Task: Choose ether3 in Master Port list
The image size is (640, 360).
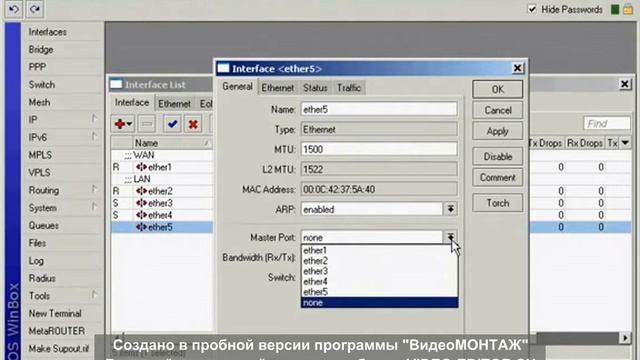Action: [x=379, y=271]
